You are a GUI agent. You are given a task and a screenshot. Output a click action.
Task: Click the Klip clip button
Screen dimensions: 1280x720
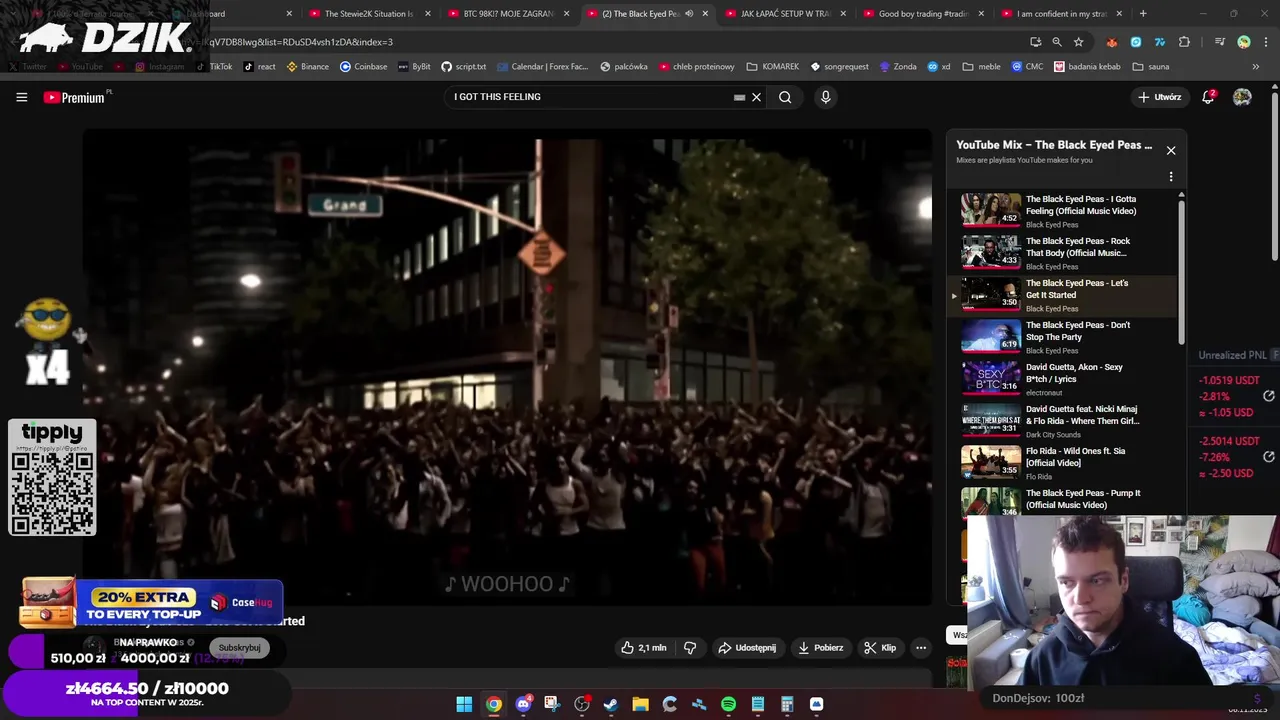(x=880, y=648)
